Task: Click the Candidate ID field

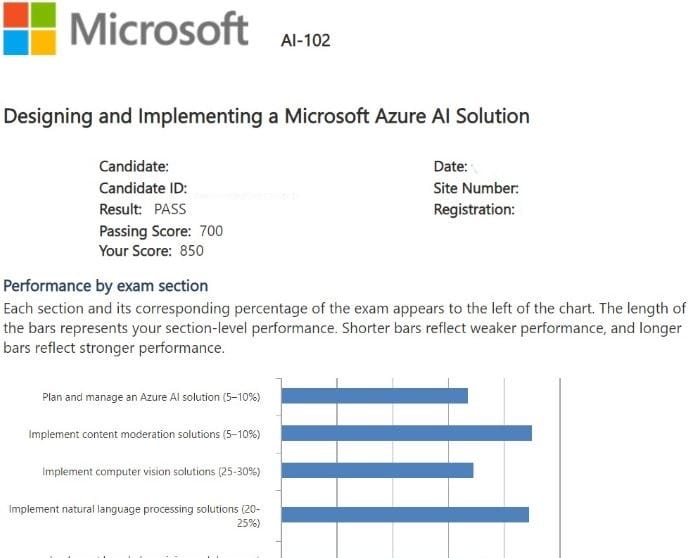Action: point(144,188)
